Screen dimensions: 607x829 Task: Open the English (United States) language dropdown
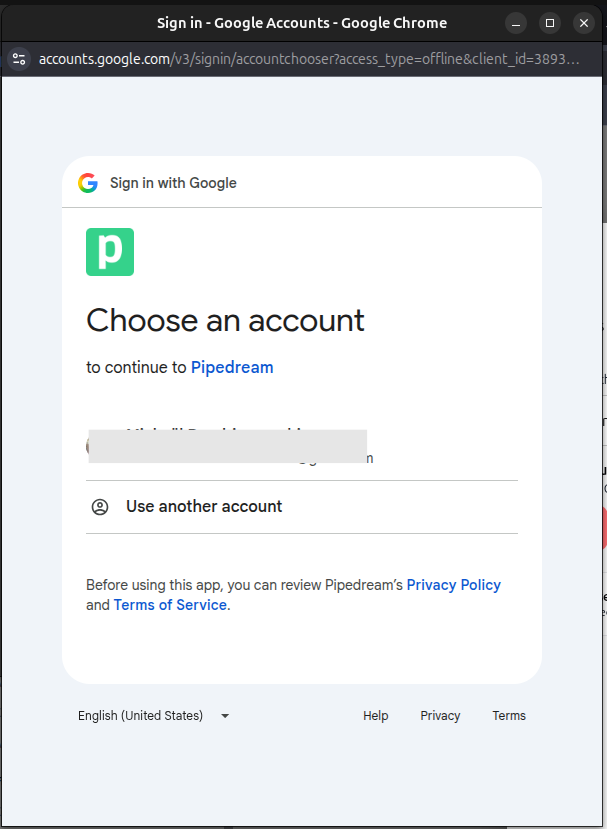(154, 715)
